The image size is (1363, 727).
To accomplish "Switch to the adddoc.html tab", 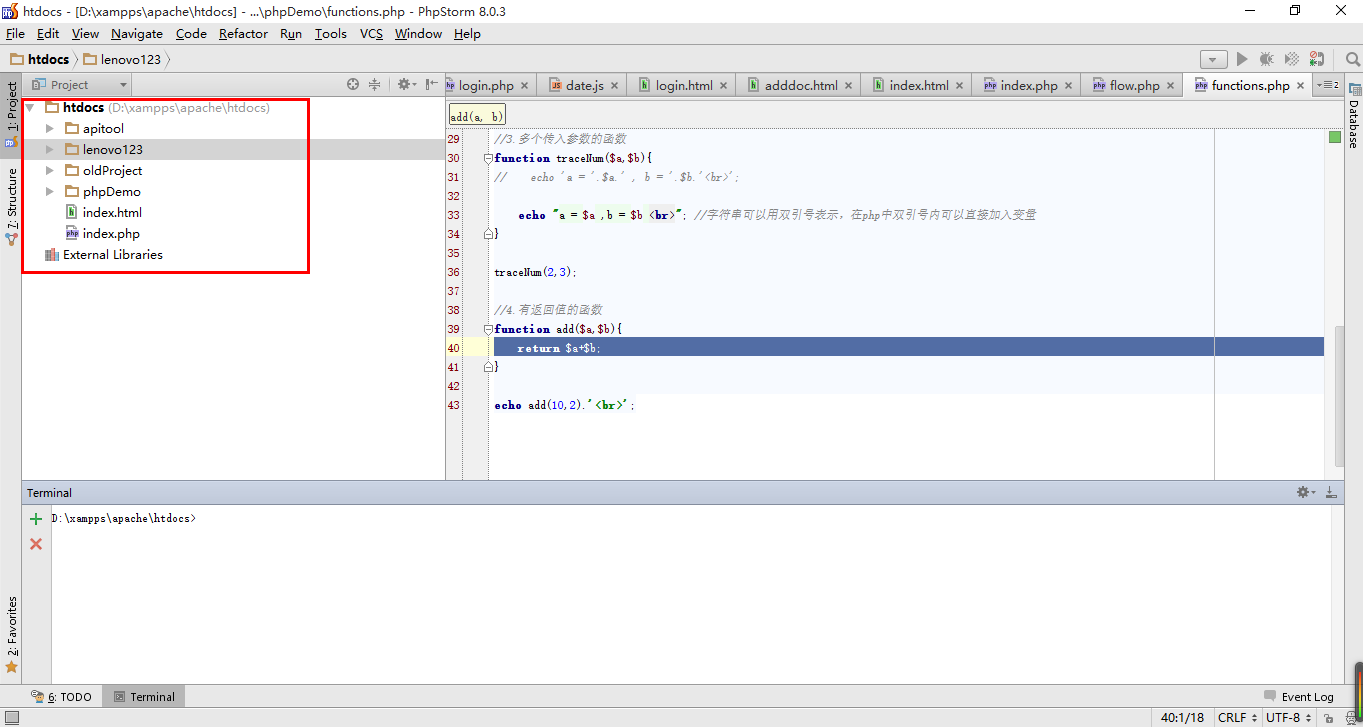I will (801, 86).
